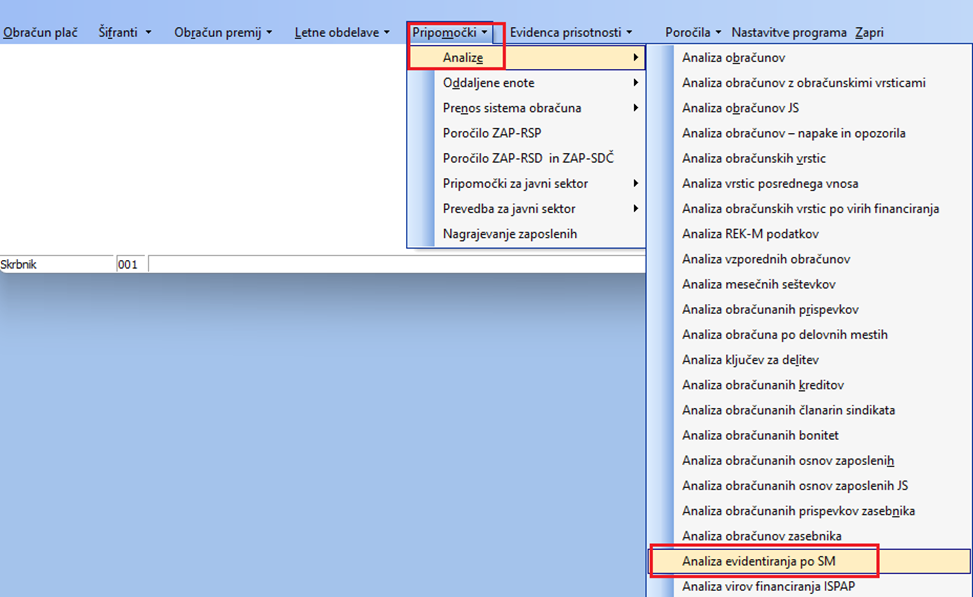Open Analiza virov financiranja ISPAP
This screenshot has width=973, height=597.
point(809,586)
